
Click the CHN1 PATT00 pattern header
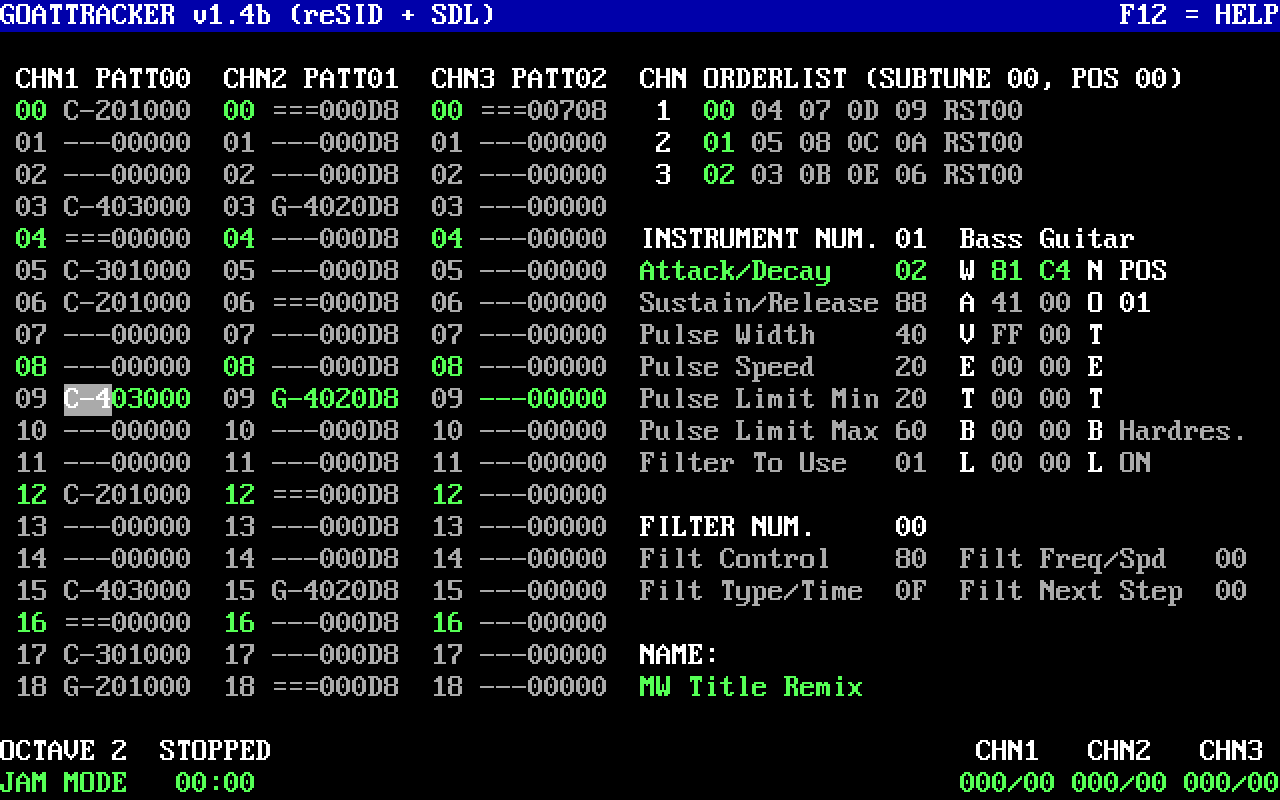coord(103,79)
